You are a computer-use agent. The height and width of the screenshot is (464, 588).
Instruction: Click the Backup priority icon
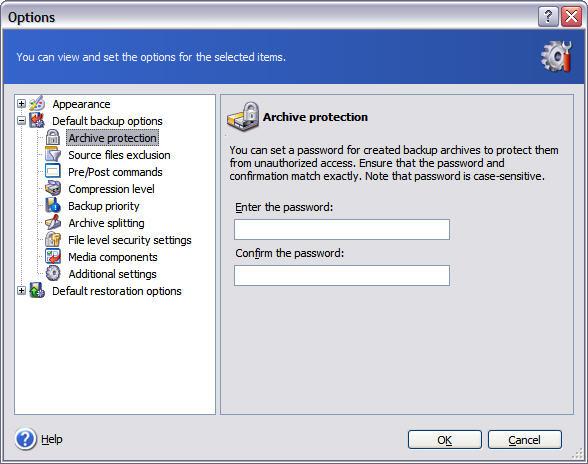(53, 206)
